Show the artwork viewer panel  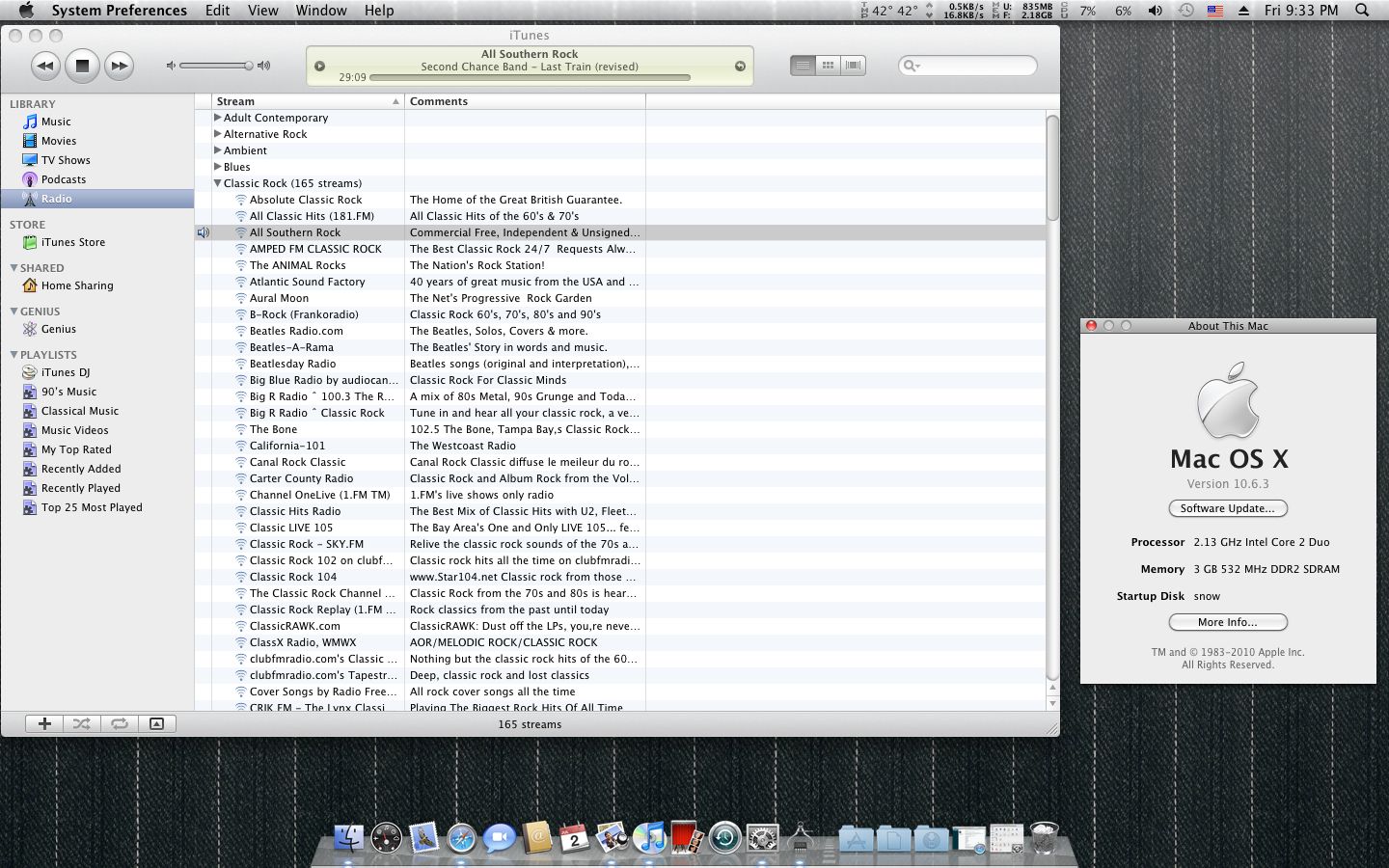click(x=157, y=723)
